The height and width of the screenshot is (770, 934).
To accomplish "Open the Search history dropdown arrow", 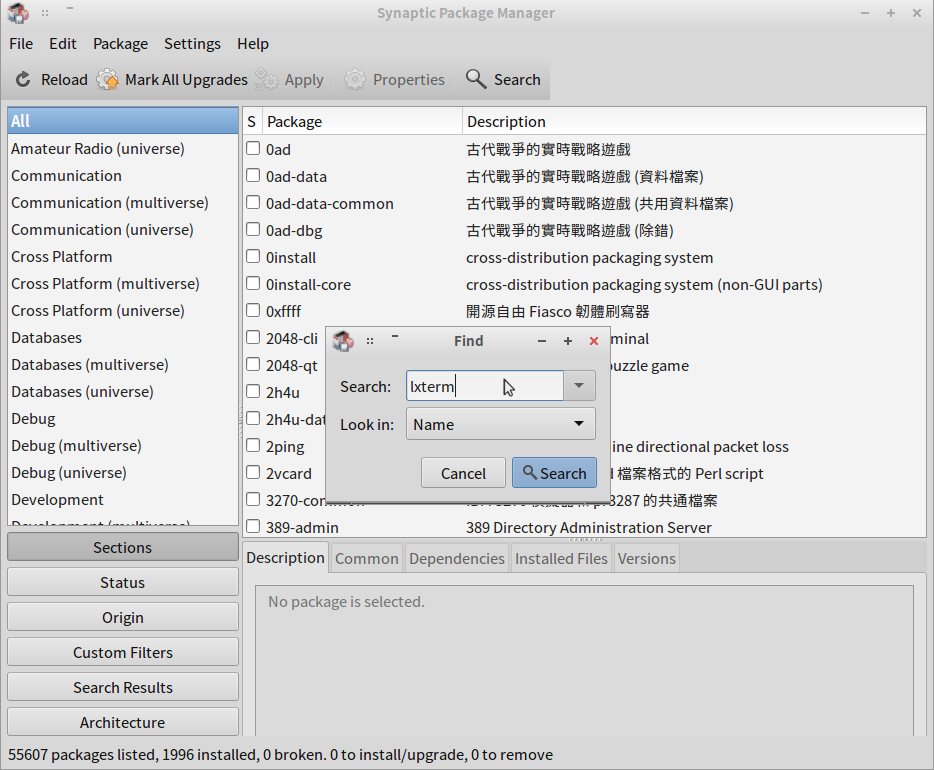I will pos(579,386).
